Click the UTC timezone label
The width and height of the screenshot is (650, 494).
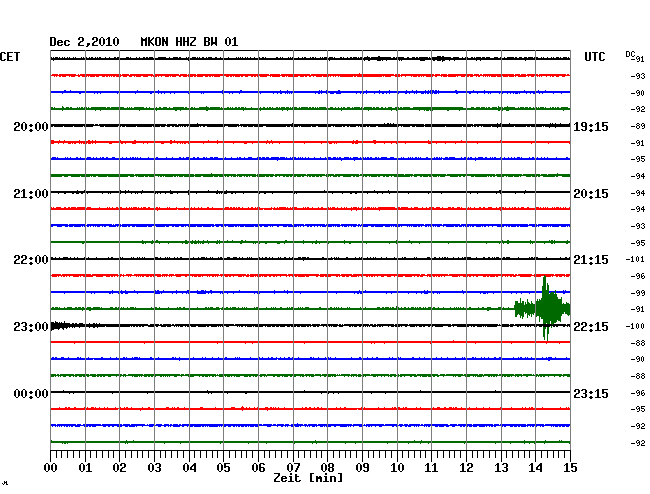pos(594,57)
